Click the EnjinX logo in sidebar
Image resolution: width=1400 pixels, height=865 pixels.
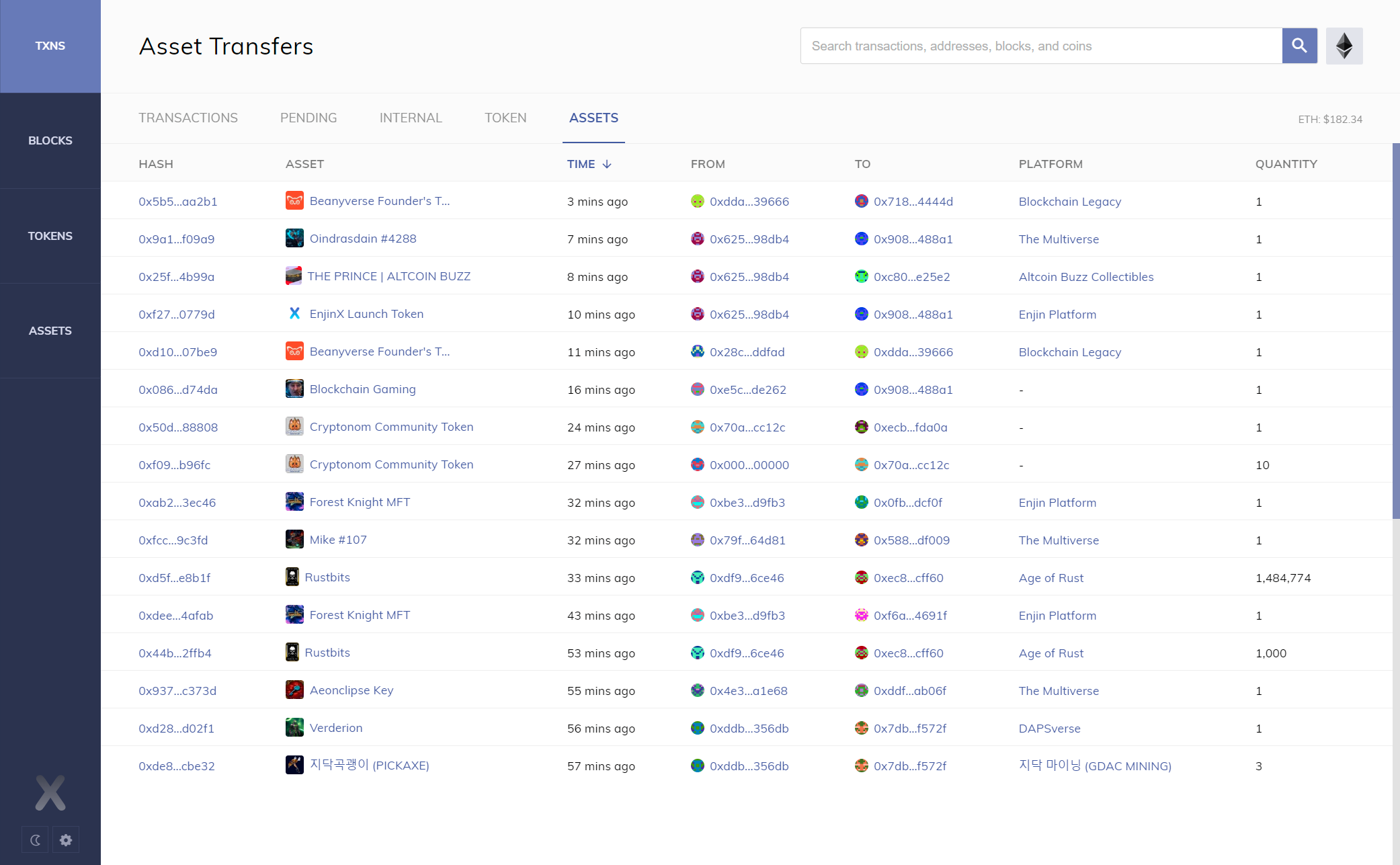(50, 792)
